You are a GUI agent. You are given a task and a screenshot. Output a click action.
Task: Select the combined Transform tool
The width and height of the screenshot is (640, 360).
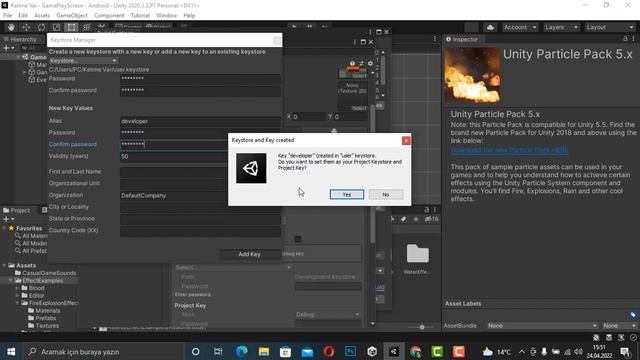pos(87,27)
